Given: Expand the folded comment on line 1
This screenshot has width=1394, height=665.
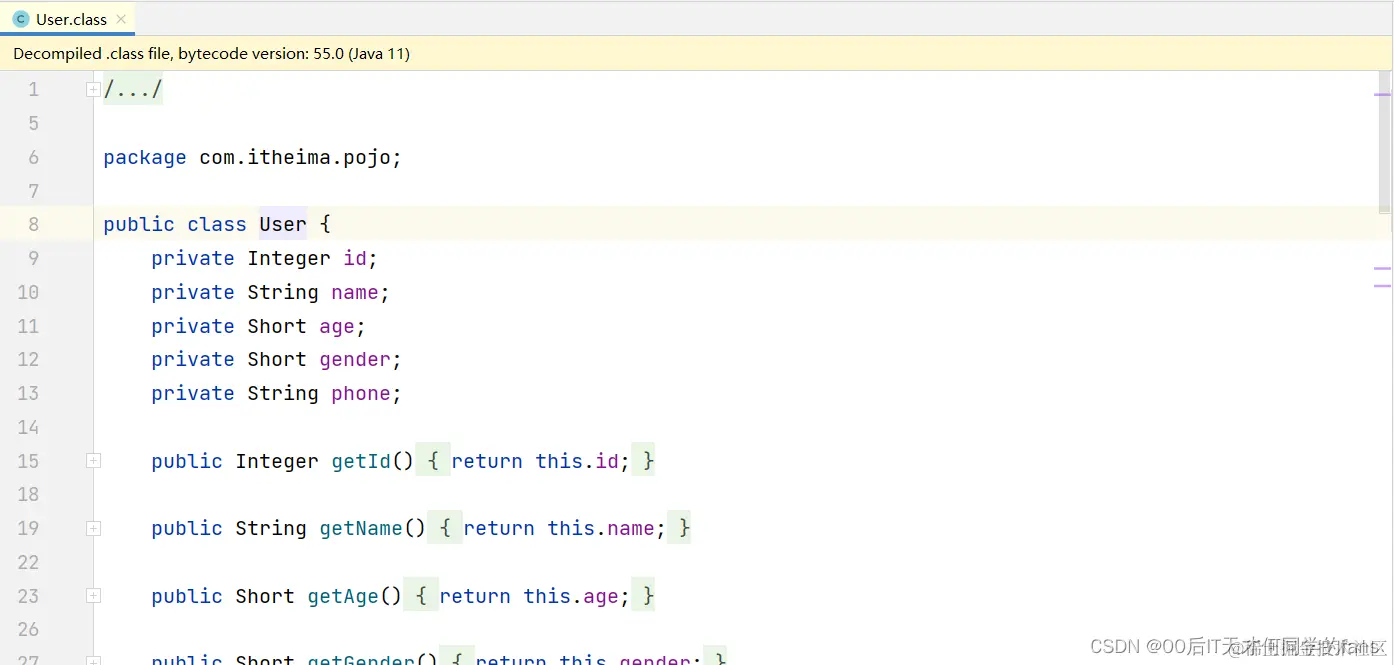Looking at the screenshot, I should coord(93,90).
